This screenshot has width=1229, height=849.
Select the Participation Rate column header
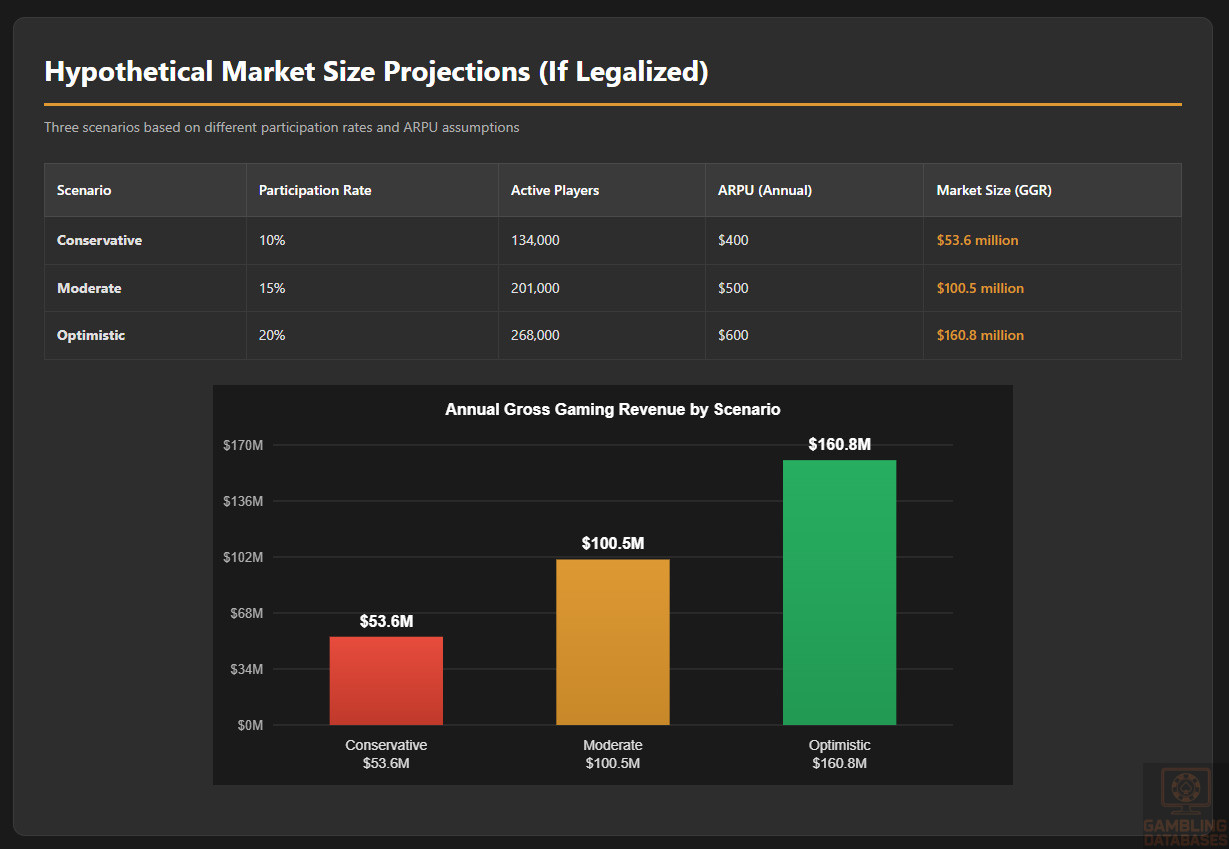pyautogui.click(x=315, y=190)
